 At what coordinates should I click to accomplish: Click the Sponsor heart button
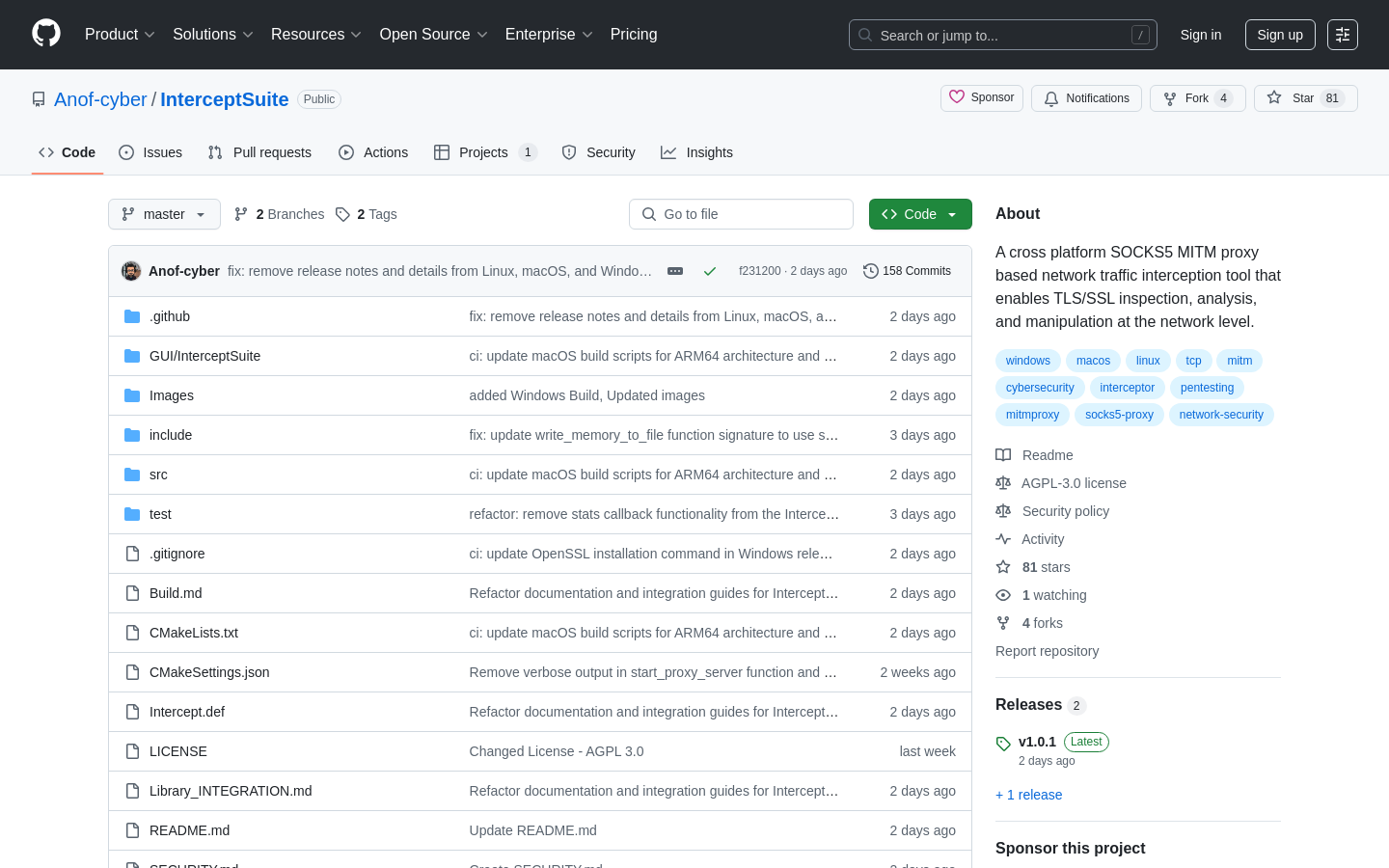[x=982, y=98]
